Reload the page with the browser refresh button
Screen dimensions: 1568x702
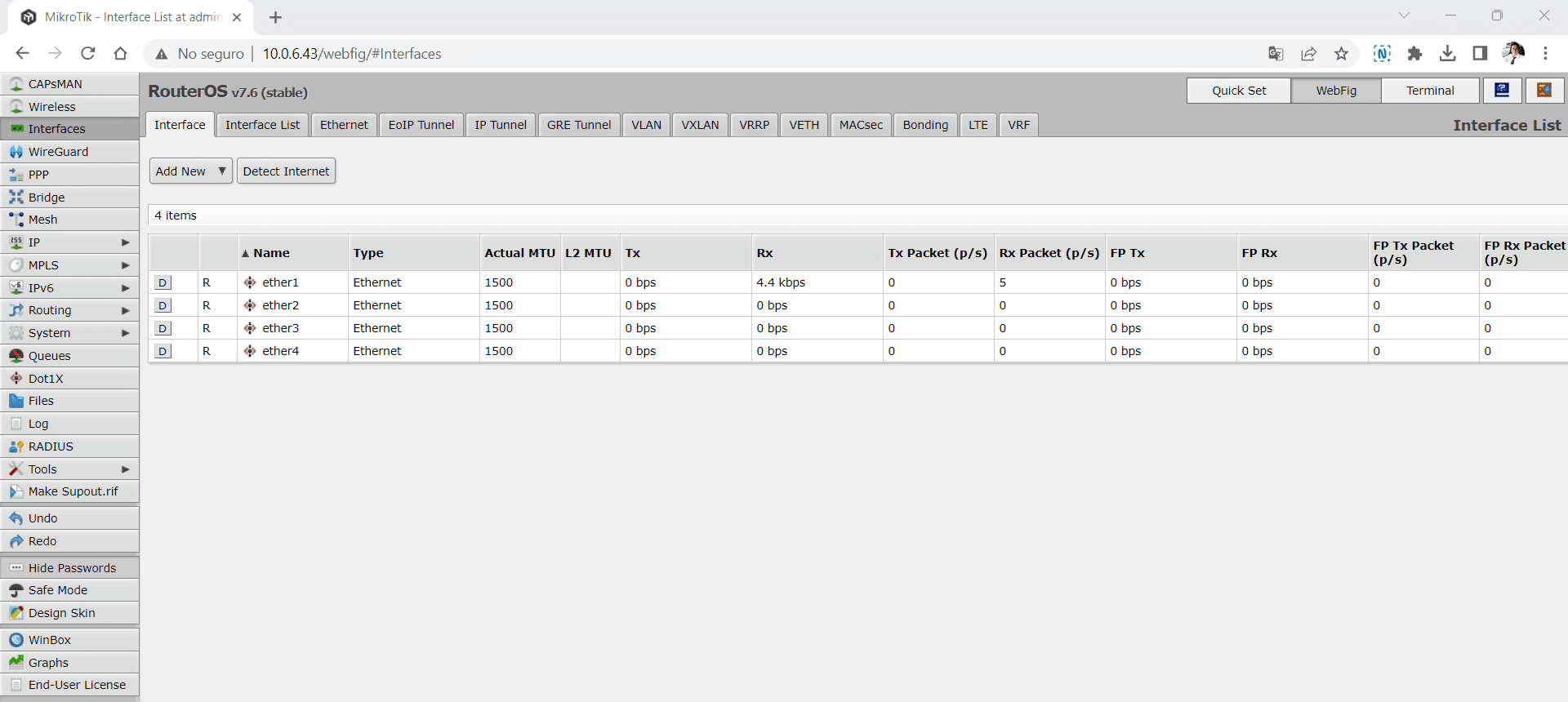tap(88, 54)
